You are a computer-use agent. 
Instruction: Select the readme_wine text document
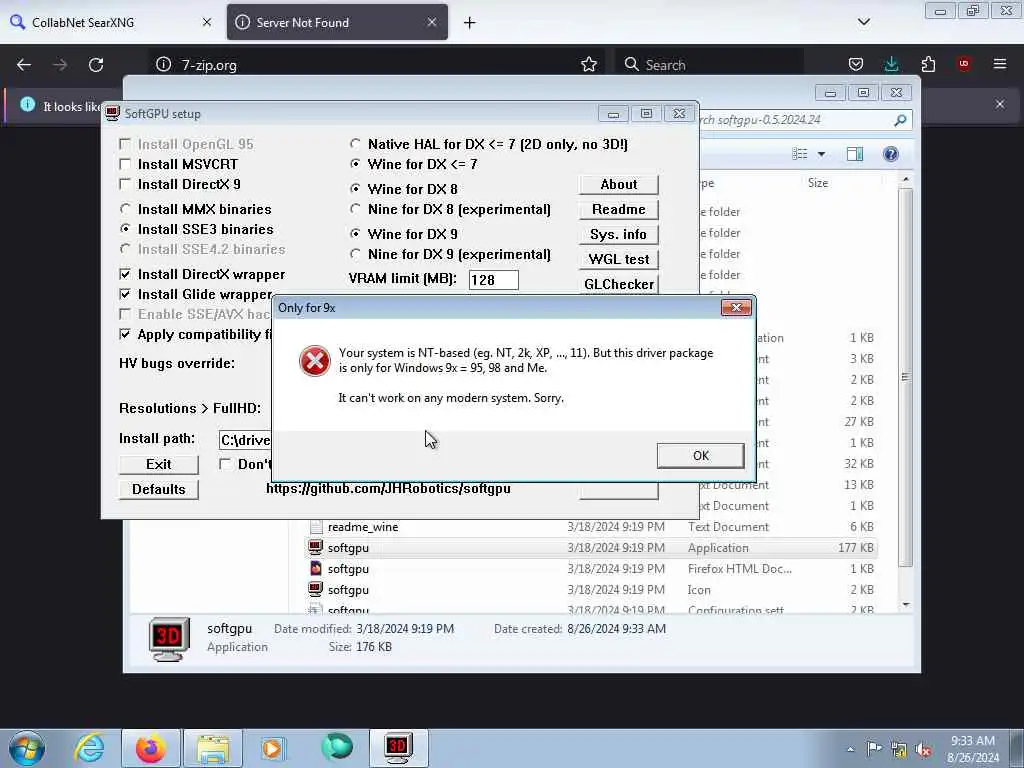[592, 526]
